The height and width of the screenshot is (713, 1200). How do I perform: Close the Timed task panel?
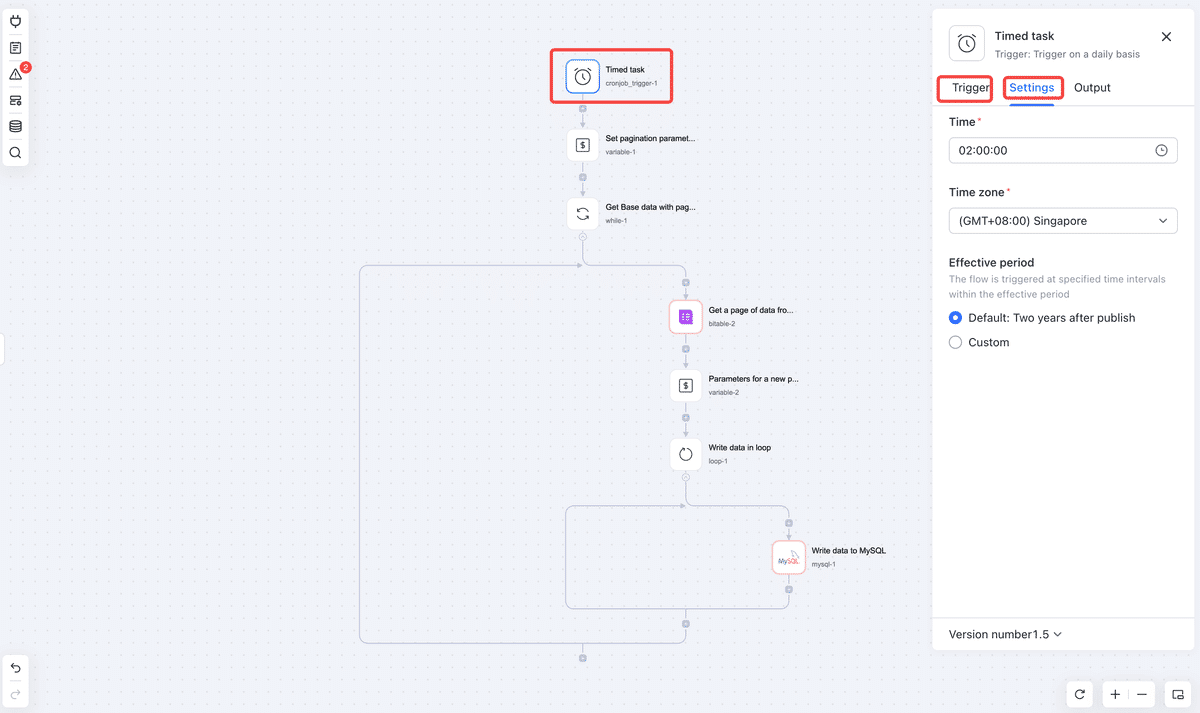click(1166, 37)
